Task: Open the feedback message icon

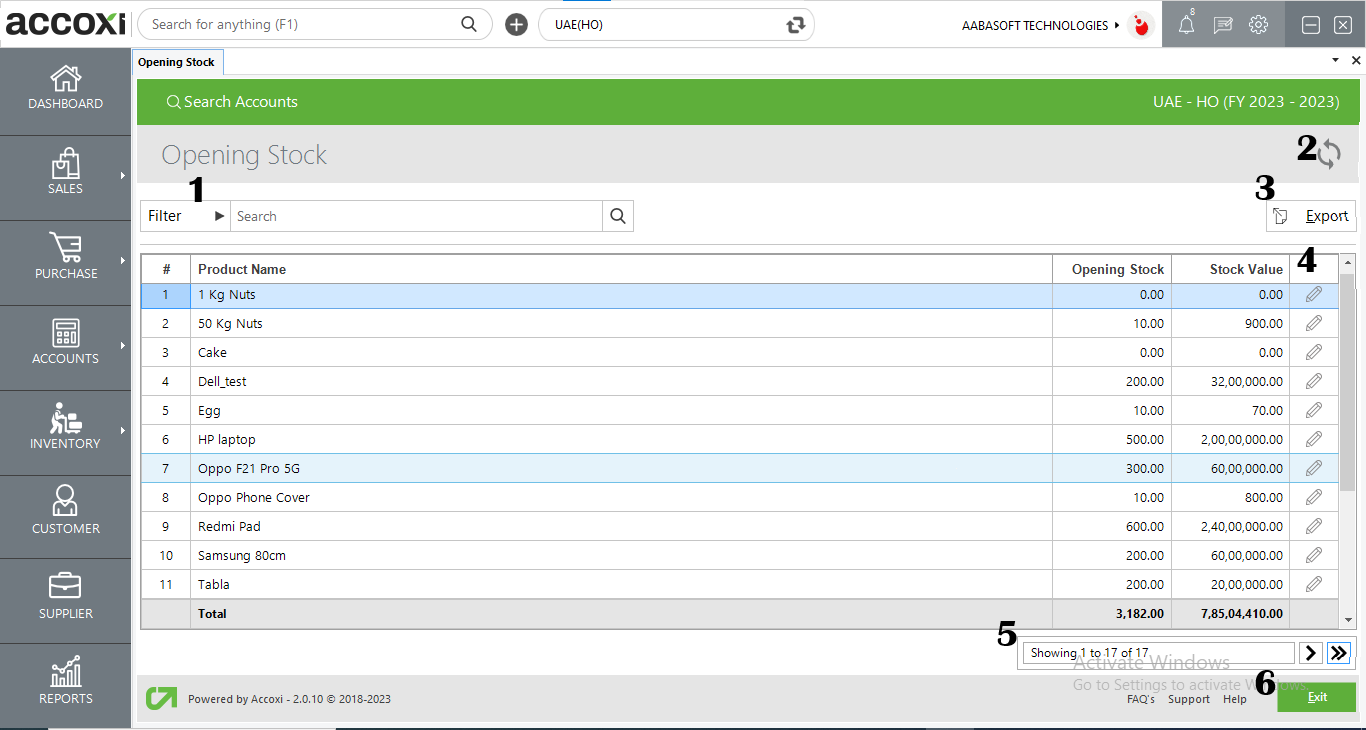Action: pos(1222,23)
